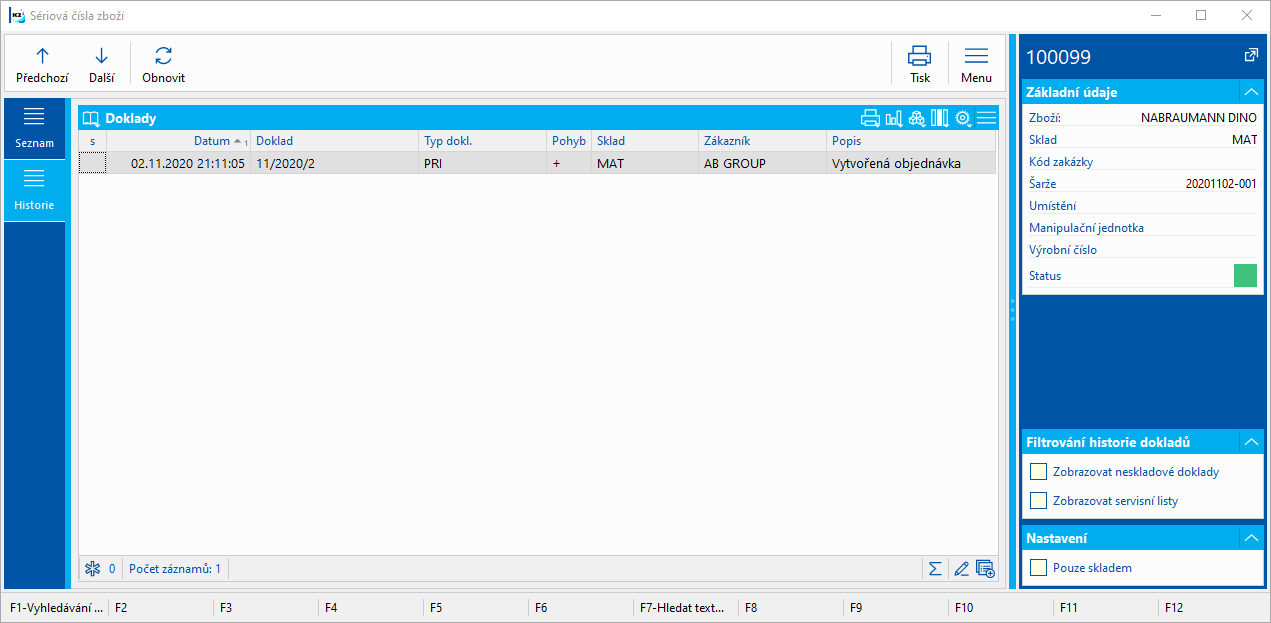The width and height of the screenshot is (1271, 623).
Task: Click MAT warehouse cell in table row
Action: [x=645, y=163]
